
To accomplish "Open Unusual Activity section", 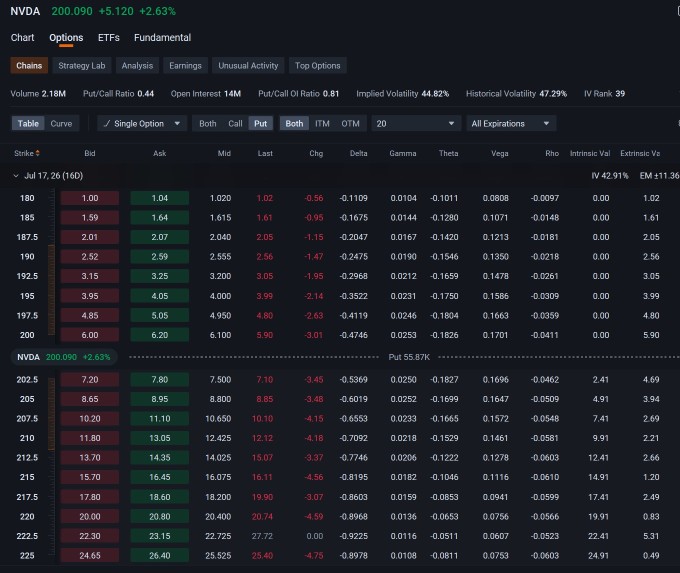I will (248, 65).
